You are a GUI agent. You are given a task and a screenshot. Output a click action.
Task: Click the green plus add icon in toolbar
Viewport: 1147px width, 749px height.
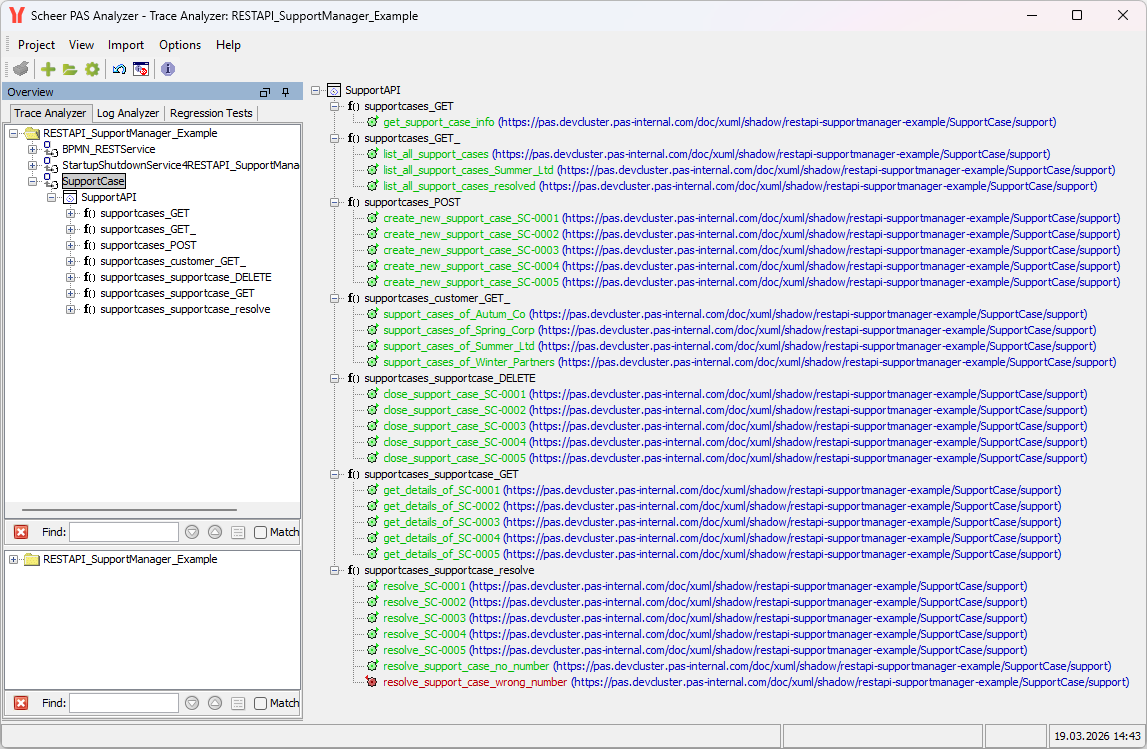47,69
